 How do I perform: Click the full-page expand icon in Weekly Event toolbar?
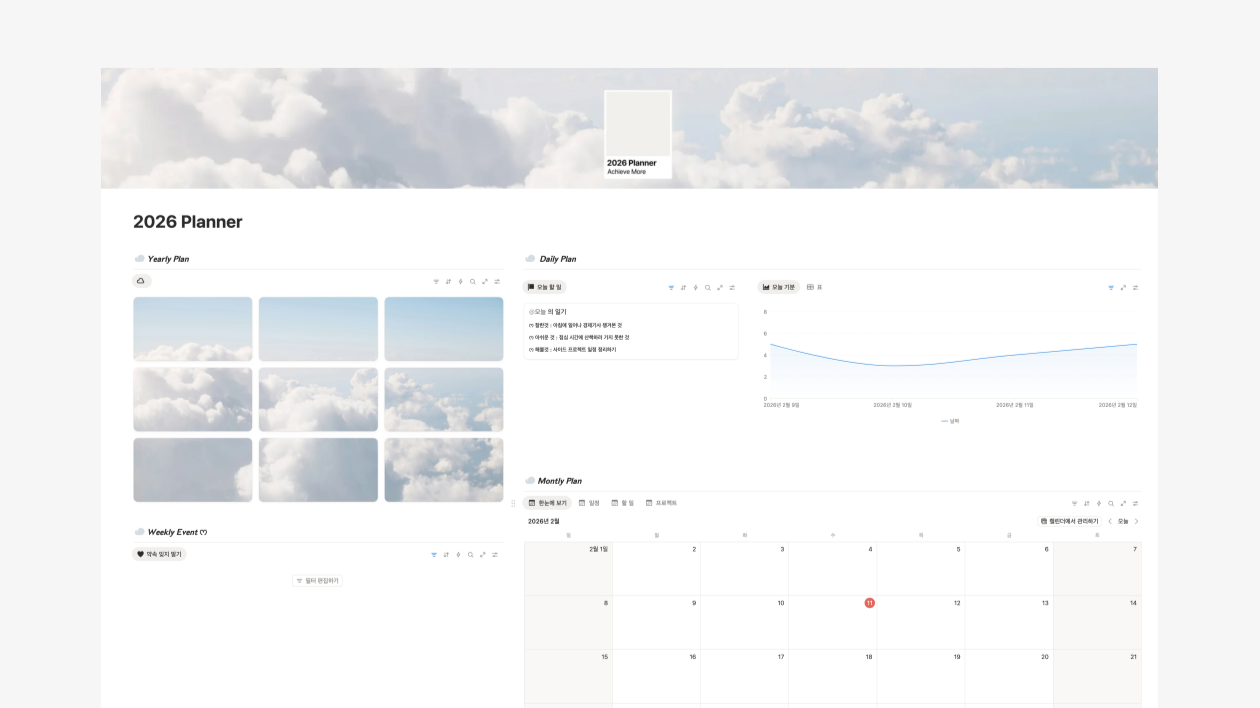pos(483,554)
